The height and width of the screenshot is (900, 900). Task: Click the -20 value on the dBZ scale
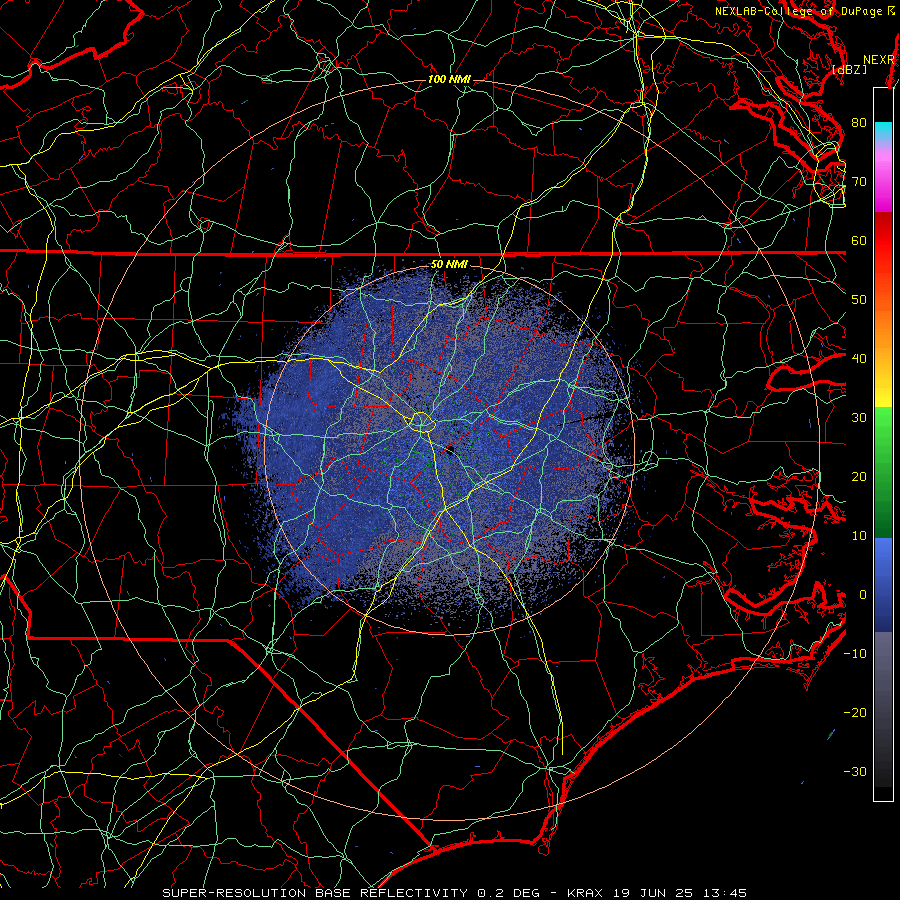pos(855,713)
